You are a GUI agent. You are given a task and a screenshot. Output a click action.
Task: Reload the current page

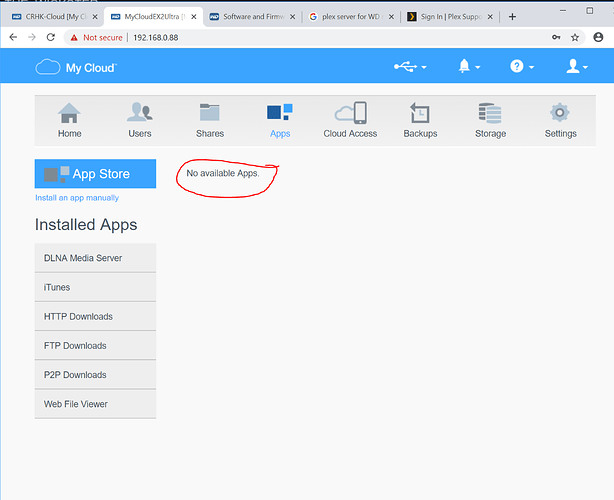pos(51,37)
